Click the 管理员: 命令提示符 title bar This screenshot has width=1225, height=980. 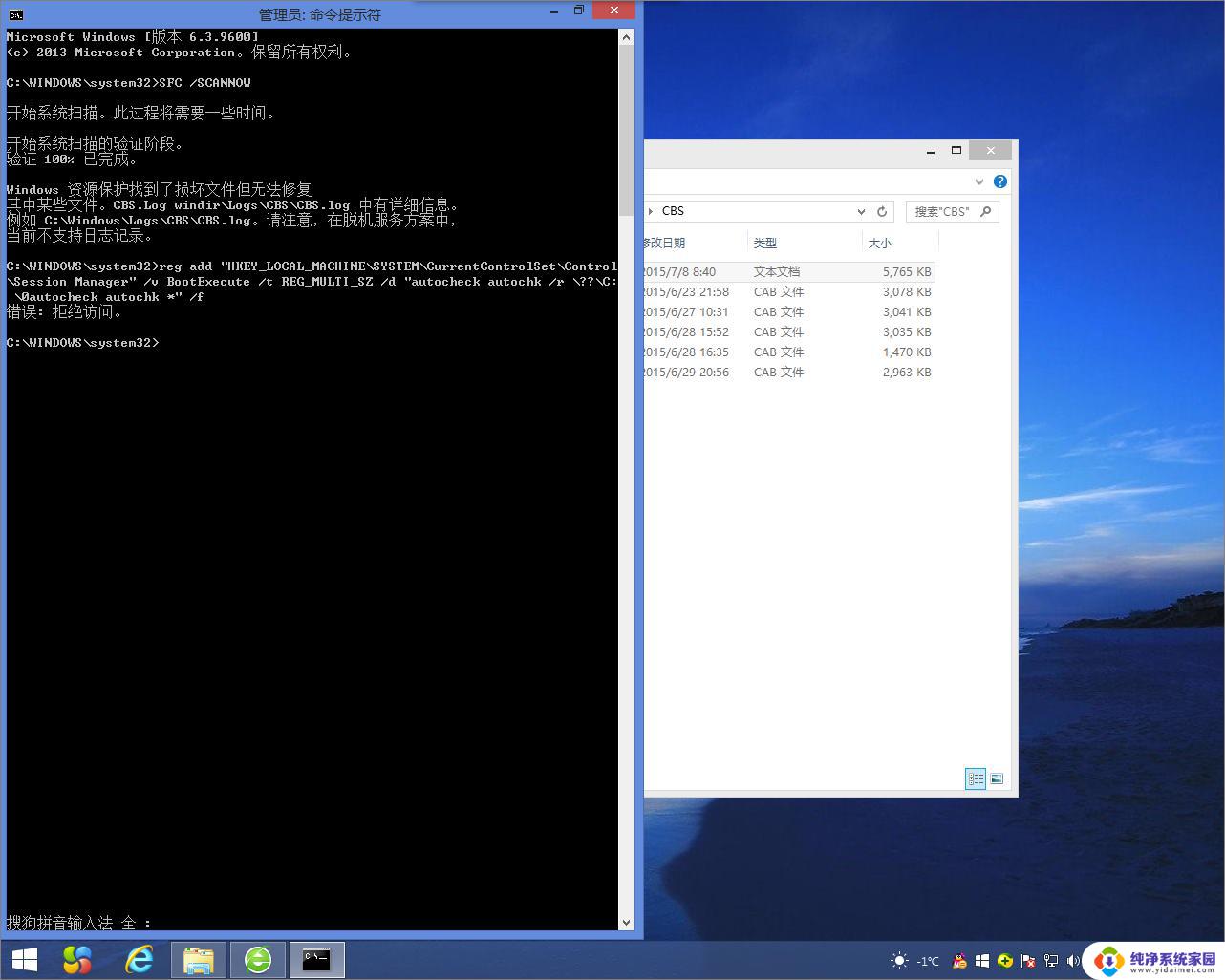(320, 14)
